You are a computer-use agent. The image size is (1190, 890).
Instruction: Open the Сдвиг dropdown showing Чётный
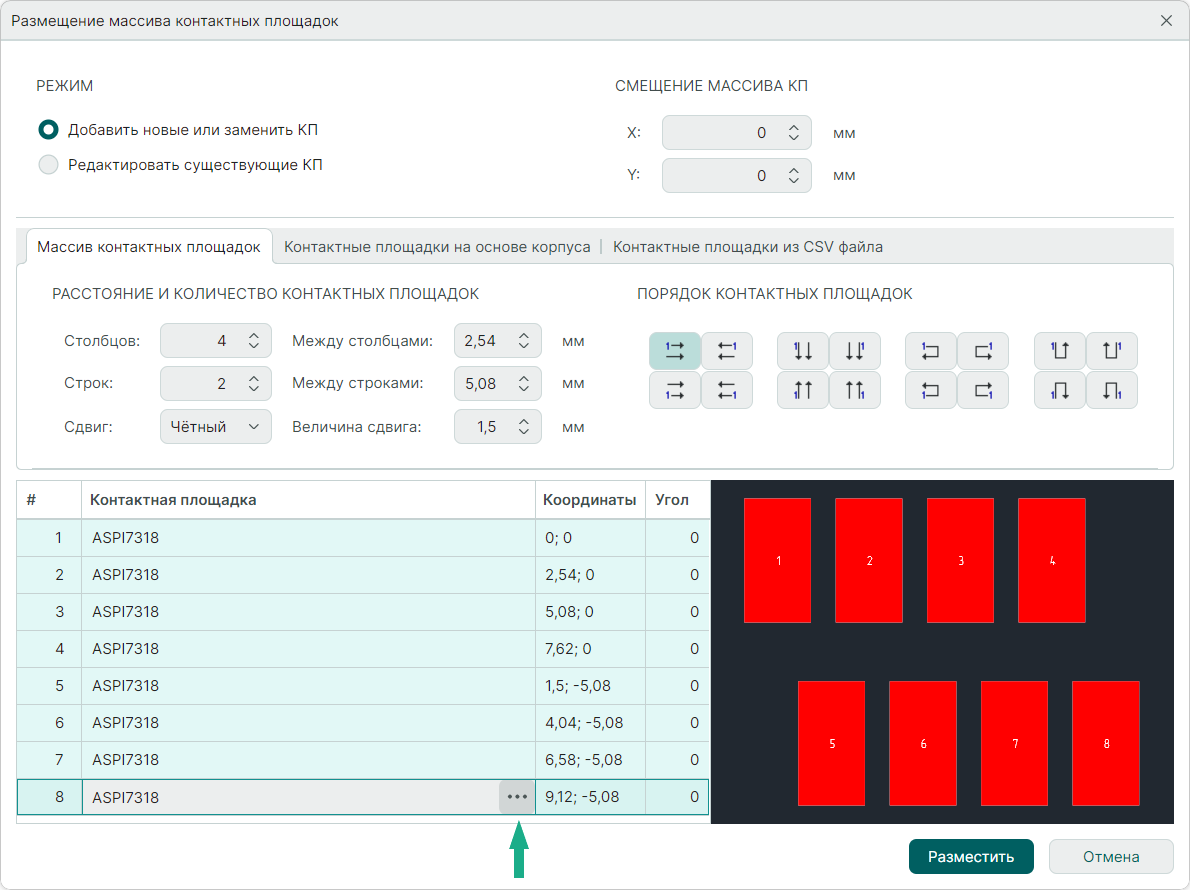tap(215, 427)
